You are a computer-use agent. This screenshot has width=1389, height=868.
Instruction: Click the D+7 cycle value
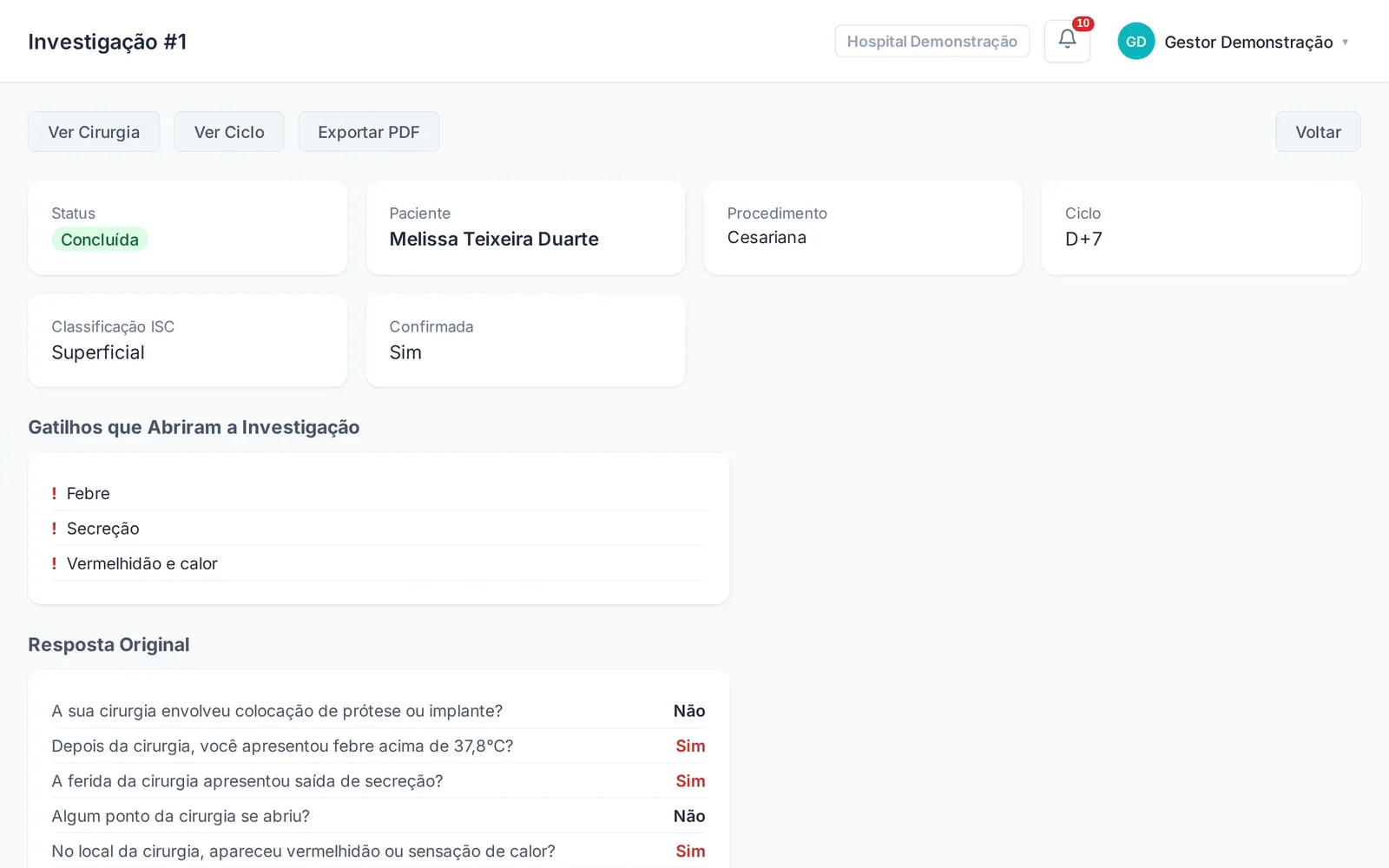[1083, 239]
